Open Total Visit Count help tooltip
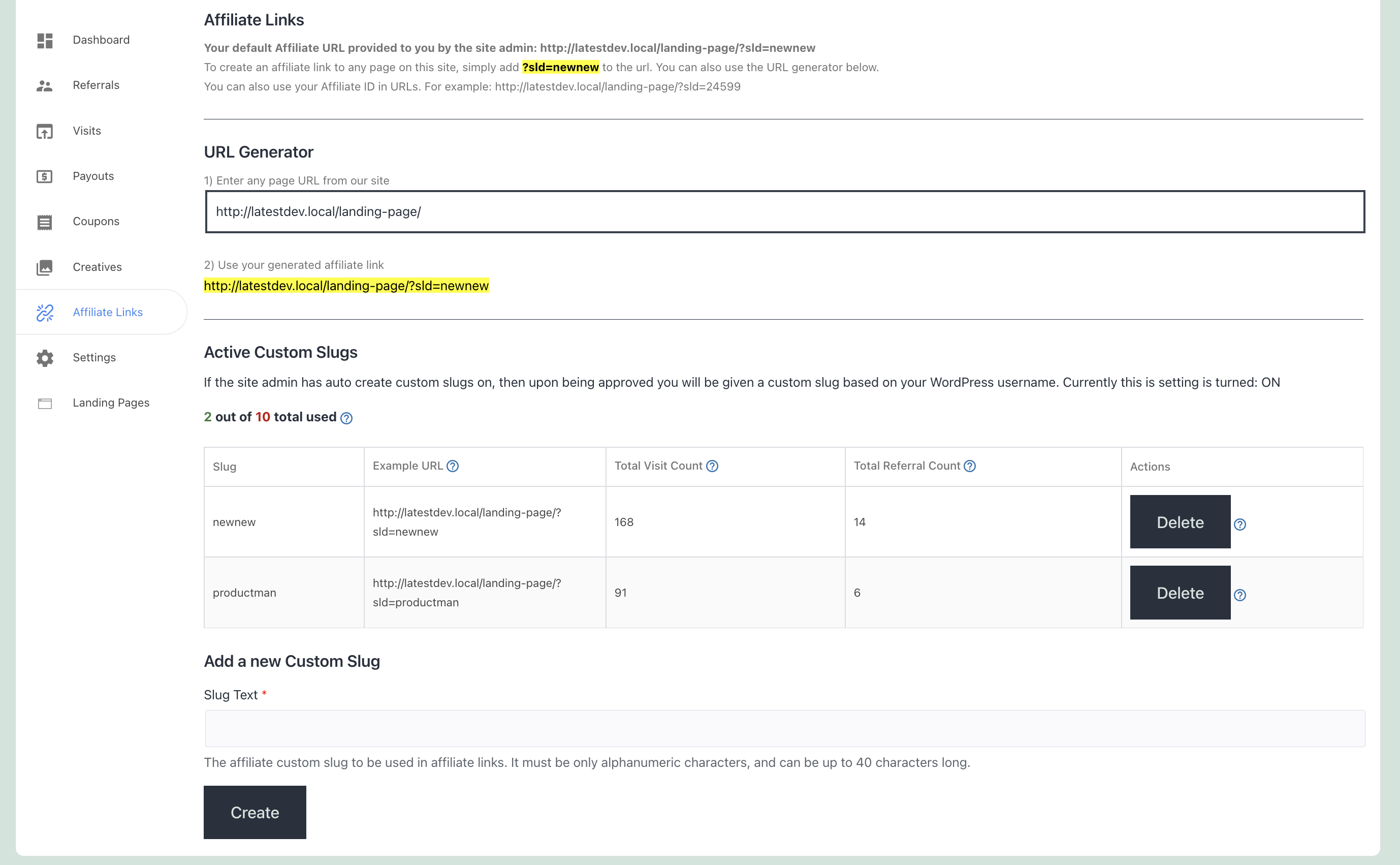The width and height of the screenshot is (1400, 865). tap(712, 466)
